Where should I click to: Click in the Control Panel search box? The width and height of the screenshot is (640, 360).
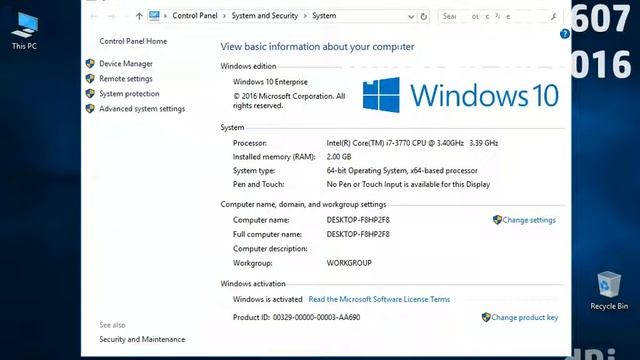499,16
